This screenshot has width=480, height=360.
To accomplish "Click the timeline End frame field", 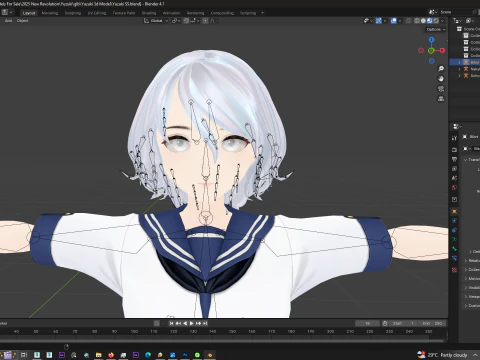I will pos(432,323).
